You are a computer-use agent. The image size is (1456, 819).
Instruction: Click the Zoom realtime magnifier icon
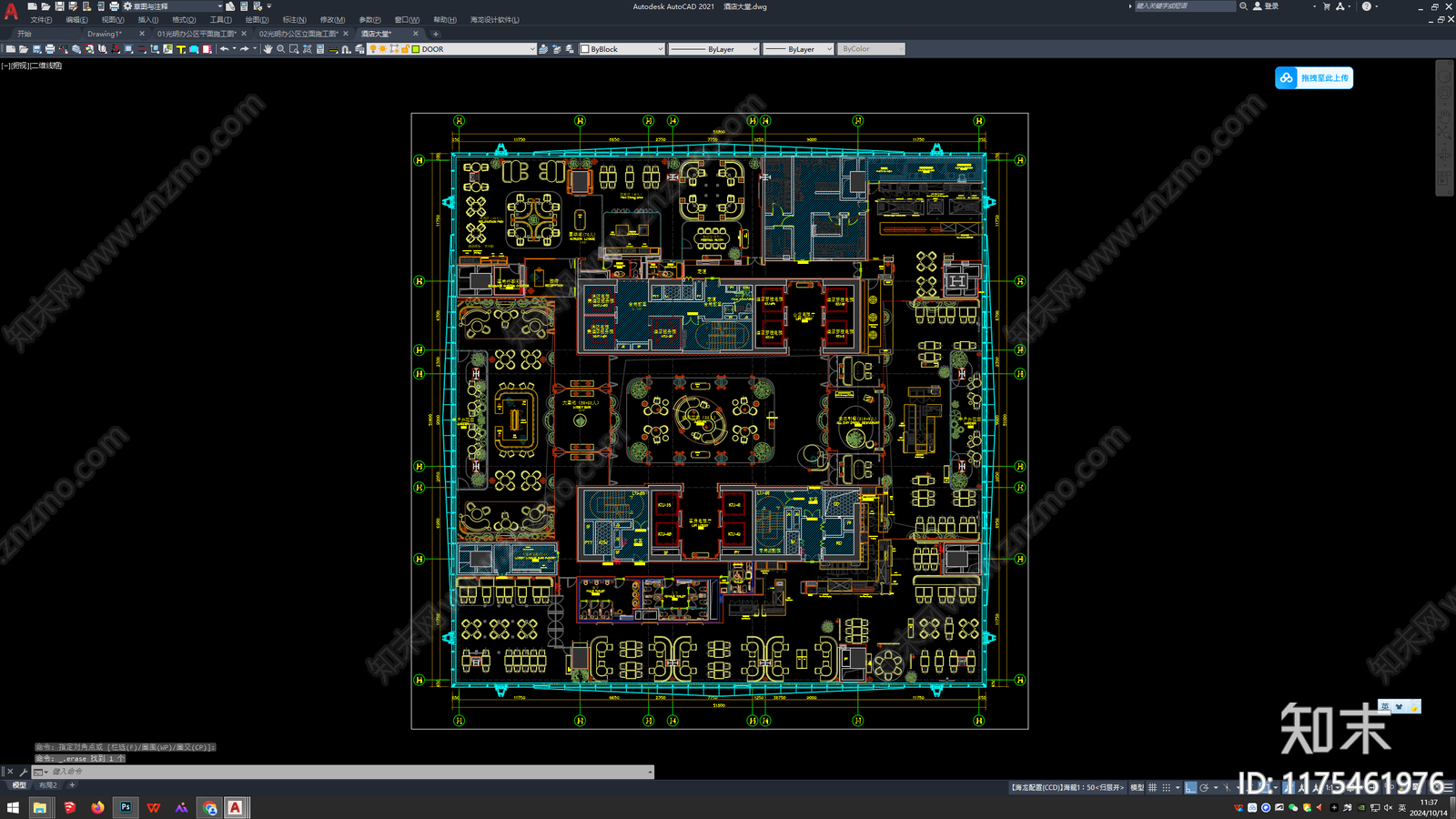click(280, 49)
